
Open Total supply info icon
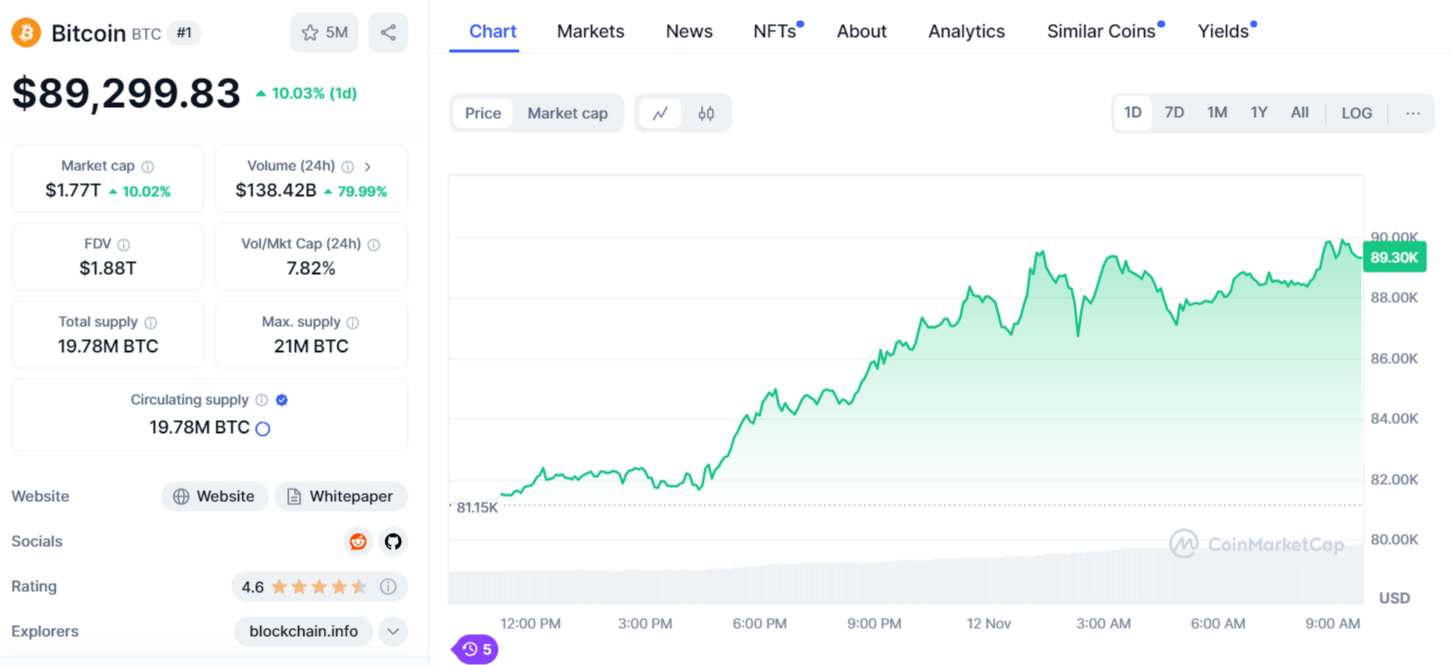(x=151, y=323)
